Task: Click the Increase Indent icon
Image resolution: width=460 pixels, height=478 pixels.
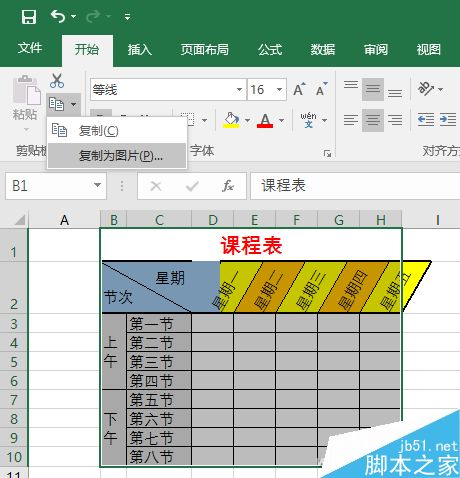Action: (448, 119)
